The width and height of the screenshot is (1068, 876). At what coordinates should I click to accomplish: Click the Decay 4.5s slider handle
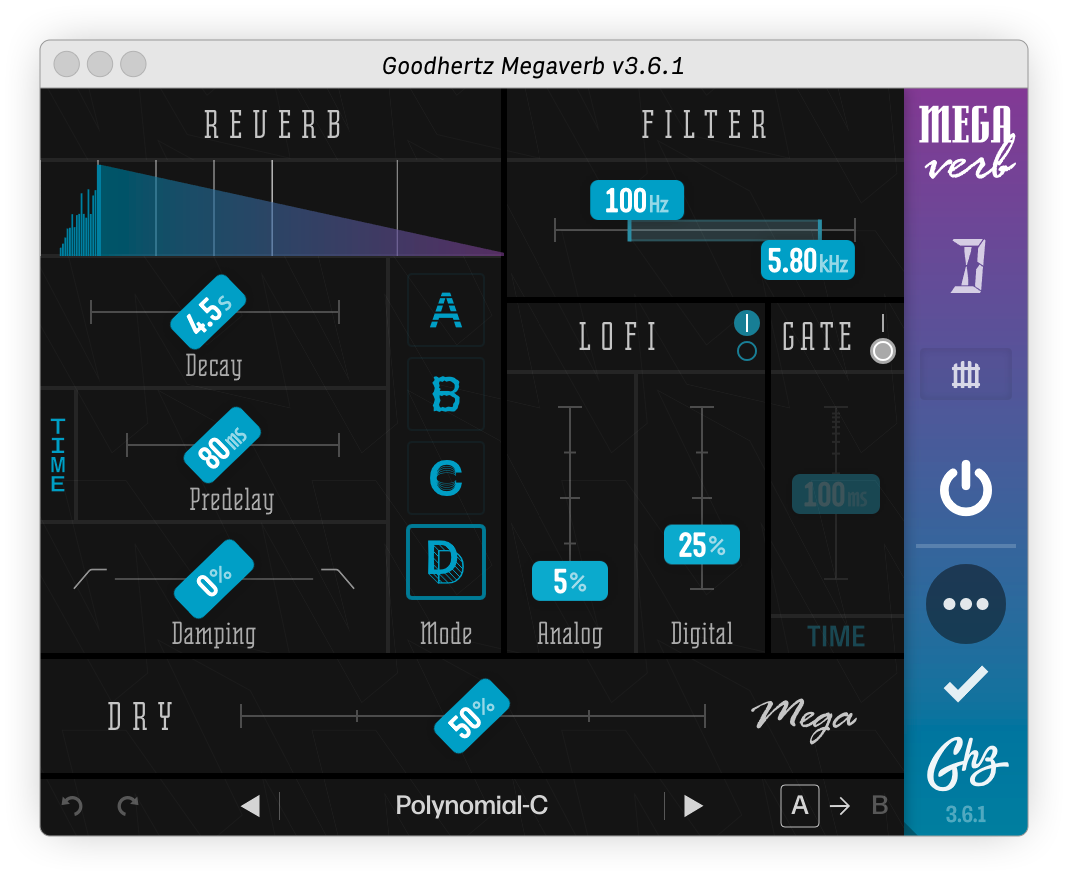(208, 312)
